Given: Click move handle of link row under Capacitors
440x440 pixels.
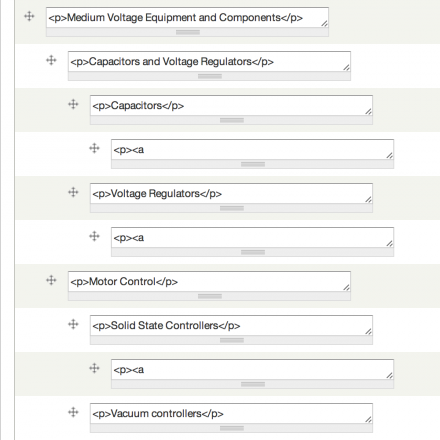Looking at the screenshot, I should coord(95,148).
